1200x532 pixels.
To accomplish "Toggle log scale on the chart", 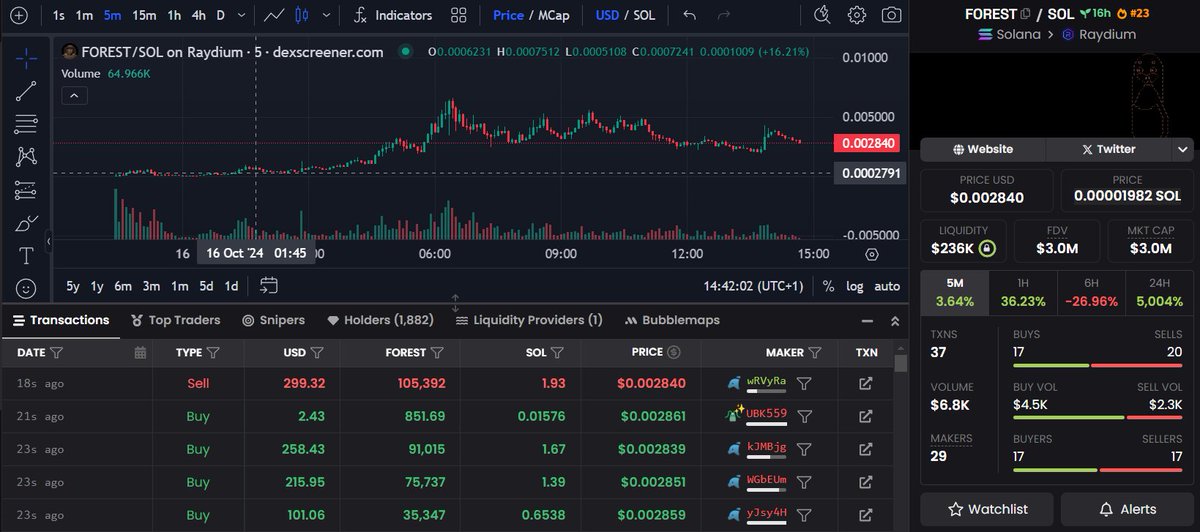I will [855, 286].
